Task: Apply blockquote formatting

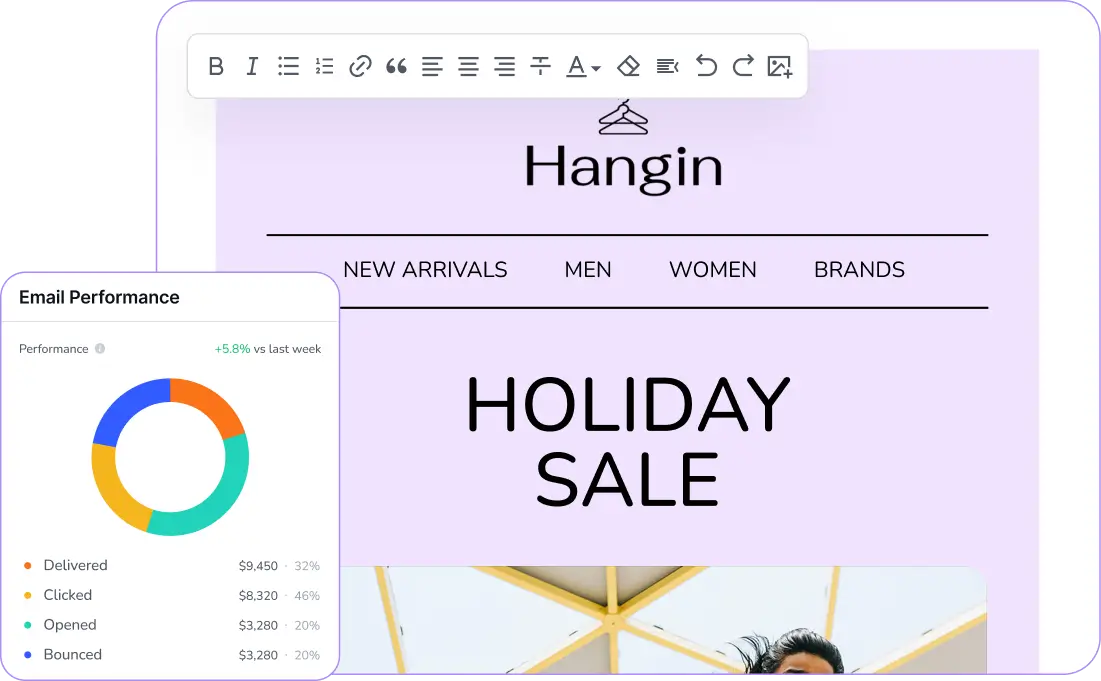Action: coord(397,66)
